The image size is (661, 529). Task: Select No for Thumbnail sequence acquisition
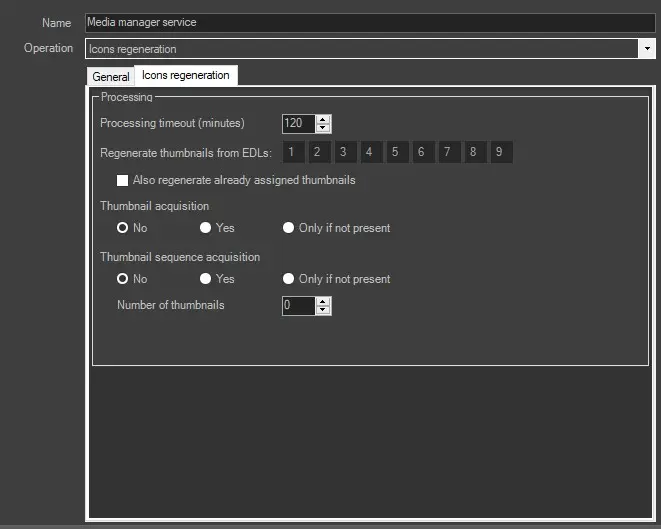click(123, 279)
